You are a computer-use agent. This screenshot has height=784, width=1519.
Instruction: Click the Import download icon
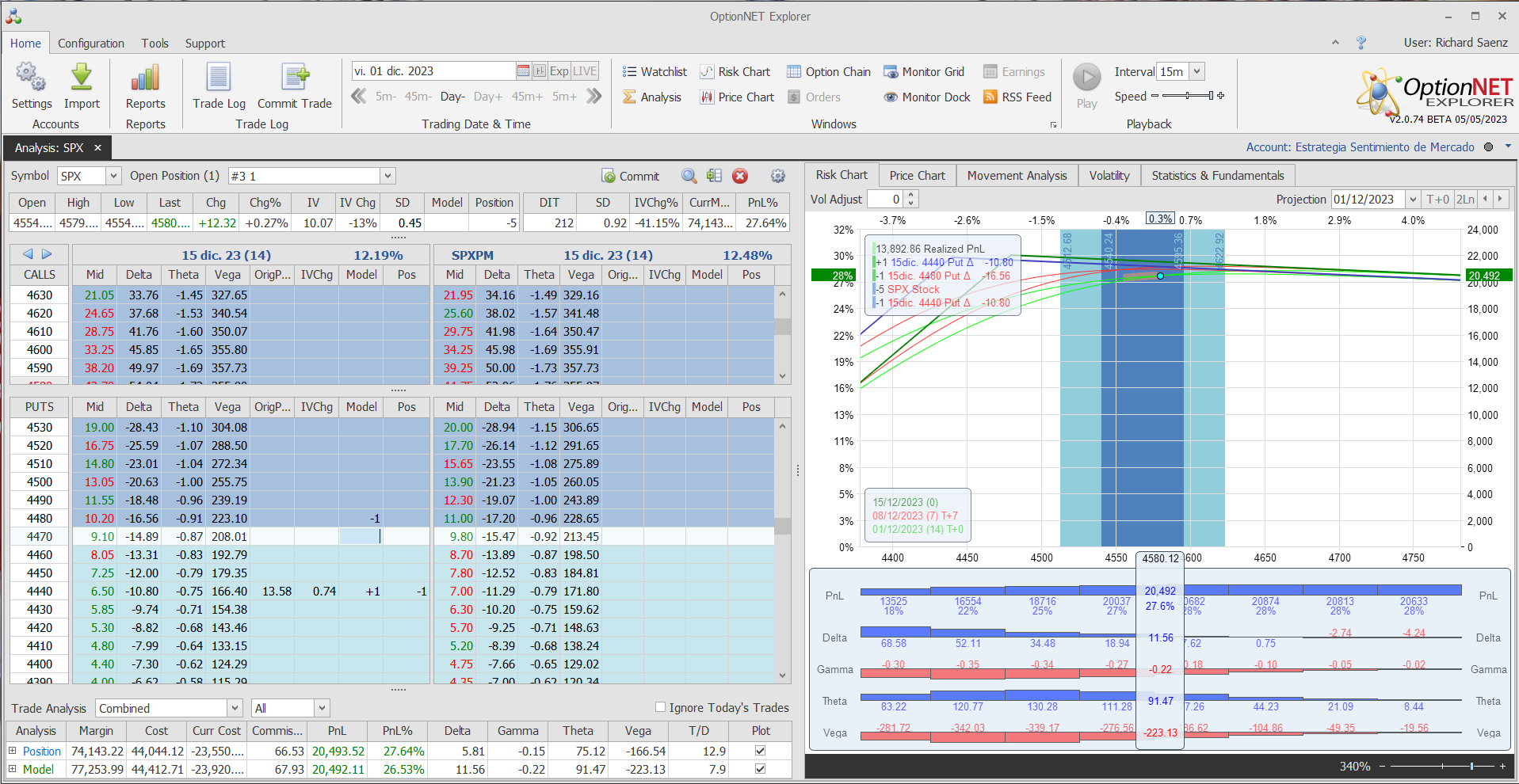coord(82,78)
